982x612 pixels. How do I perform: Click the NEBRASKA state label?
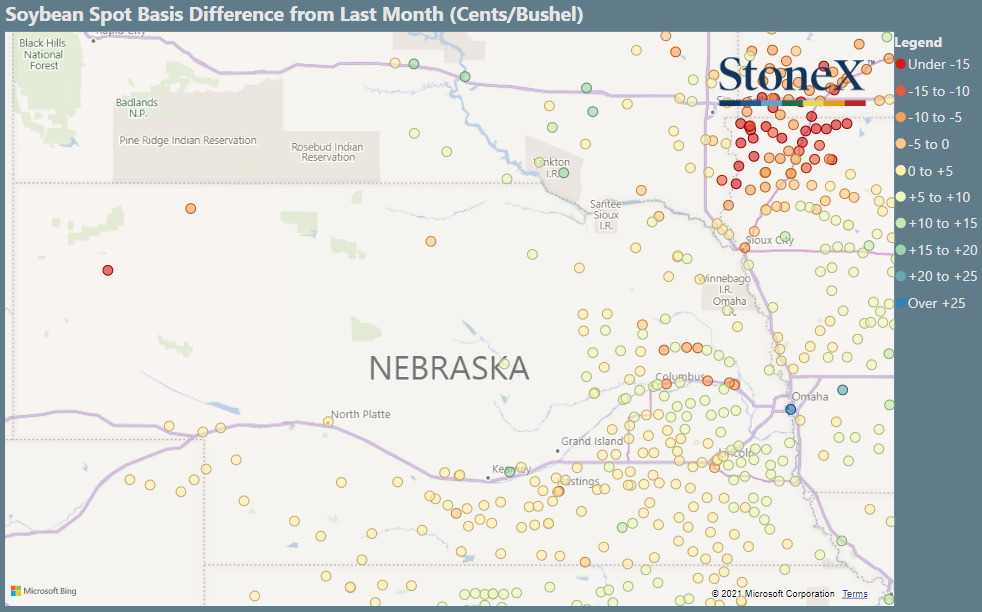point(449,368)
